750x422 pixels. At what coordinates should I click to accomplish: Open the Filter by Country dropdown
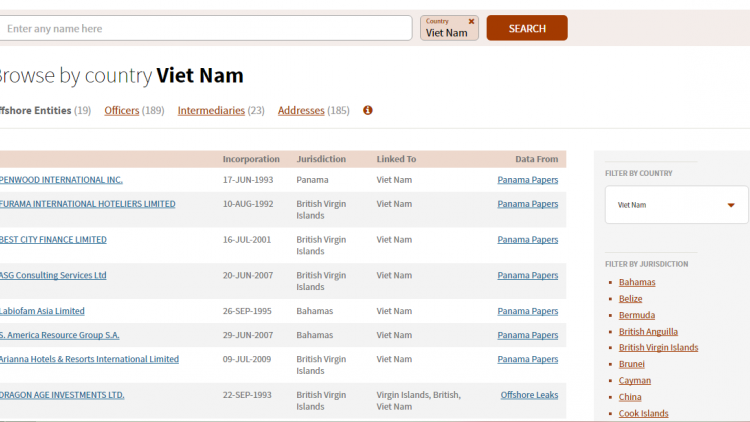coord(677,205)
